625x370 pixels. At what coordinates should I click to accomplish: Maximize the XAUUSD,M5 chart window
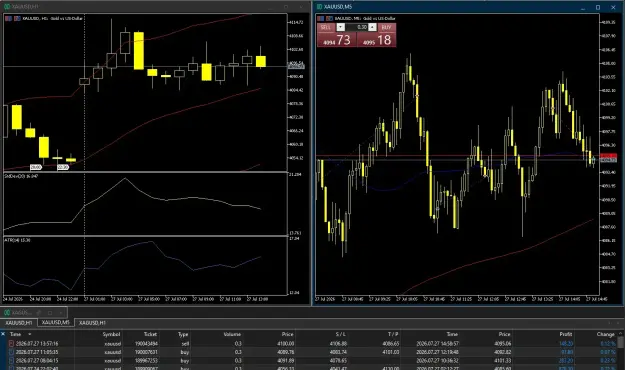[x=598, y=7]
